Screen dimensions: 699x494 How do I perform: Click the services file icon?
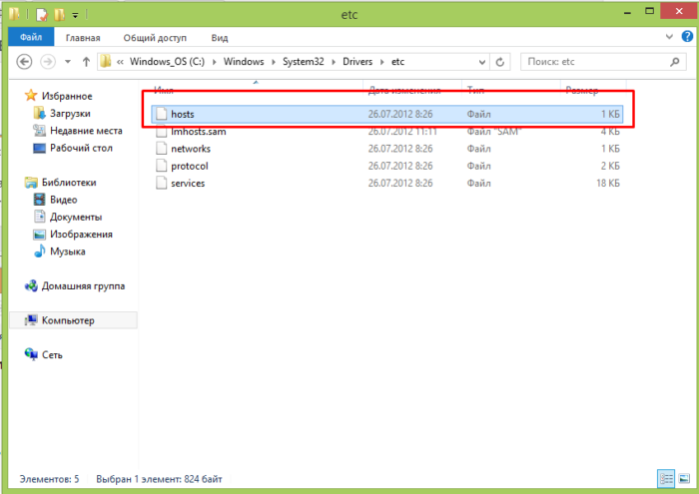161,183
